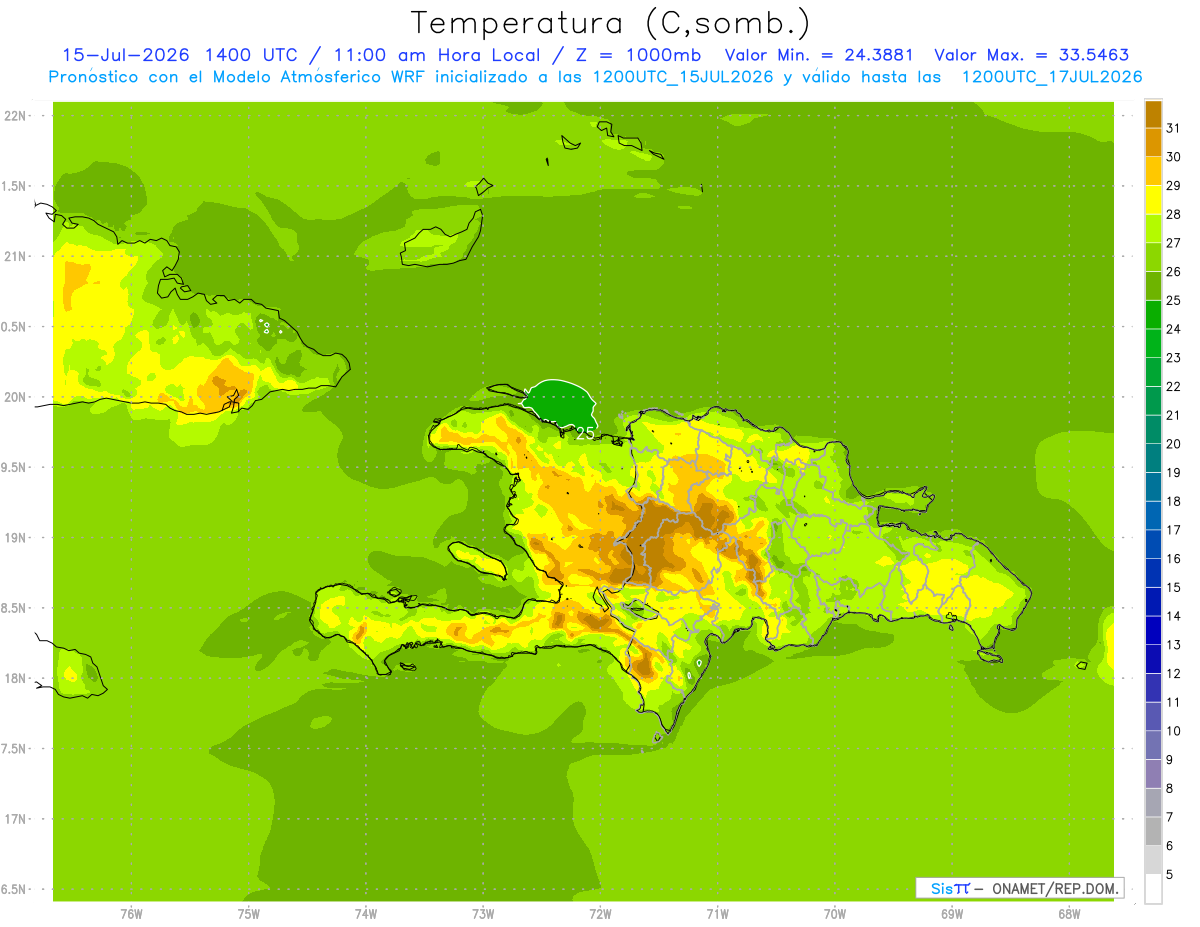Viewport: 1200px width, 927px height.
Task: Click latitude axis label "18N"
Action: (15, 679)
